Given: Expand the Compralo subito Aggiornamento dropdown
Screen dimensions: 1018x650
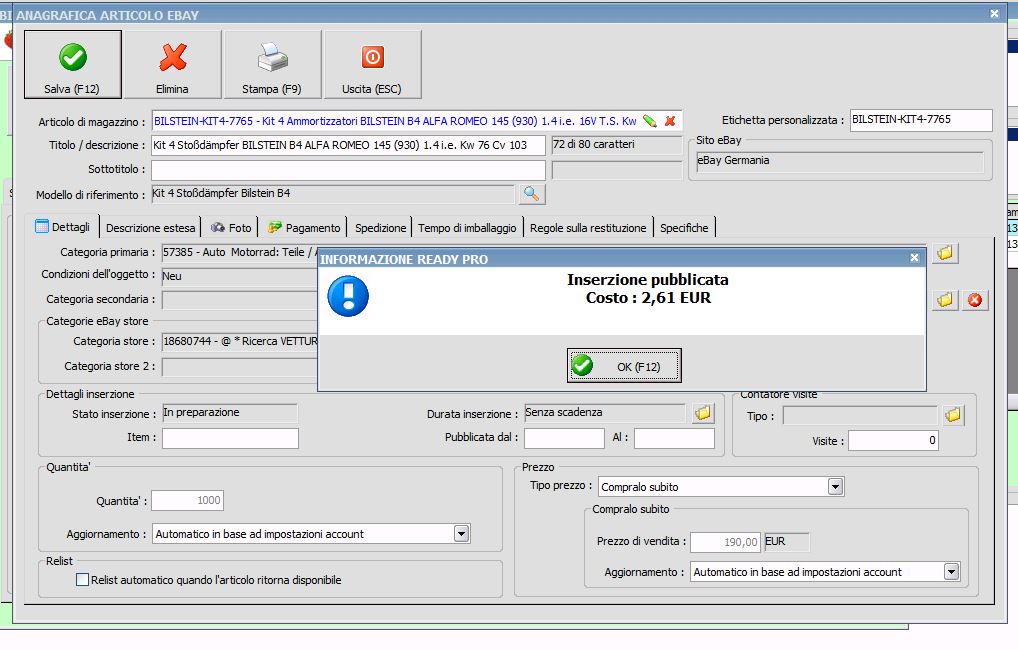Looking at the screenshot, I should pos(951,572).
